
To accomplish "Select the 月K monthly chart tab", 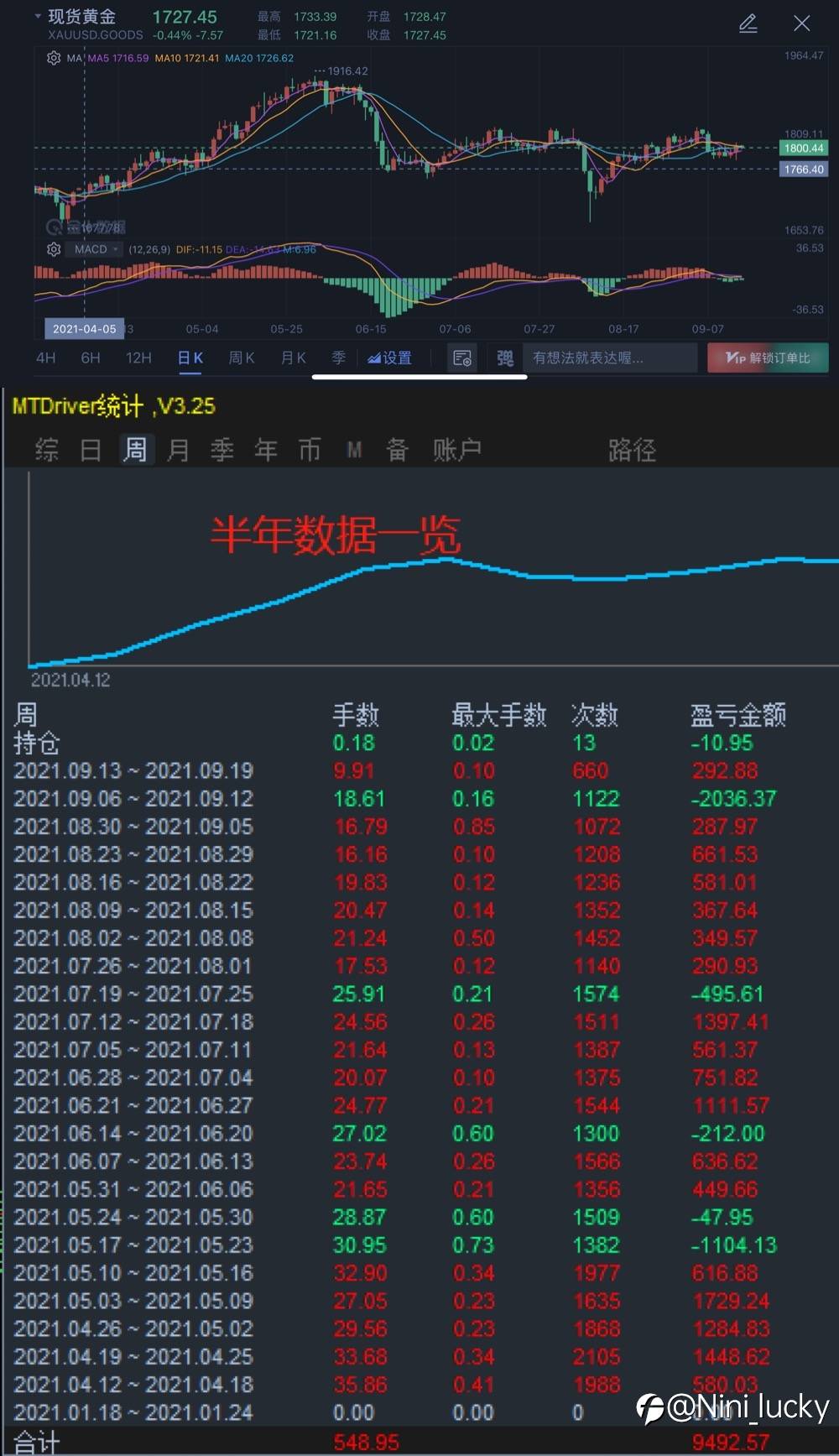I will click(293, 358).
